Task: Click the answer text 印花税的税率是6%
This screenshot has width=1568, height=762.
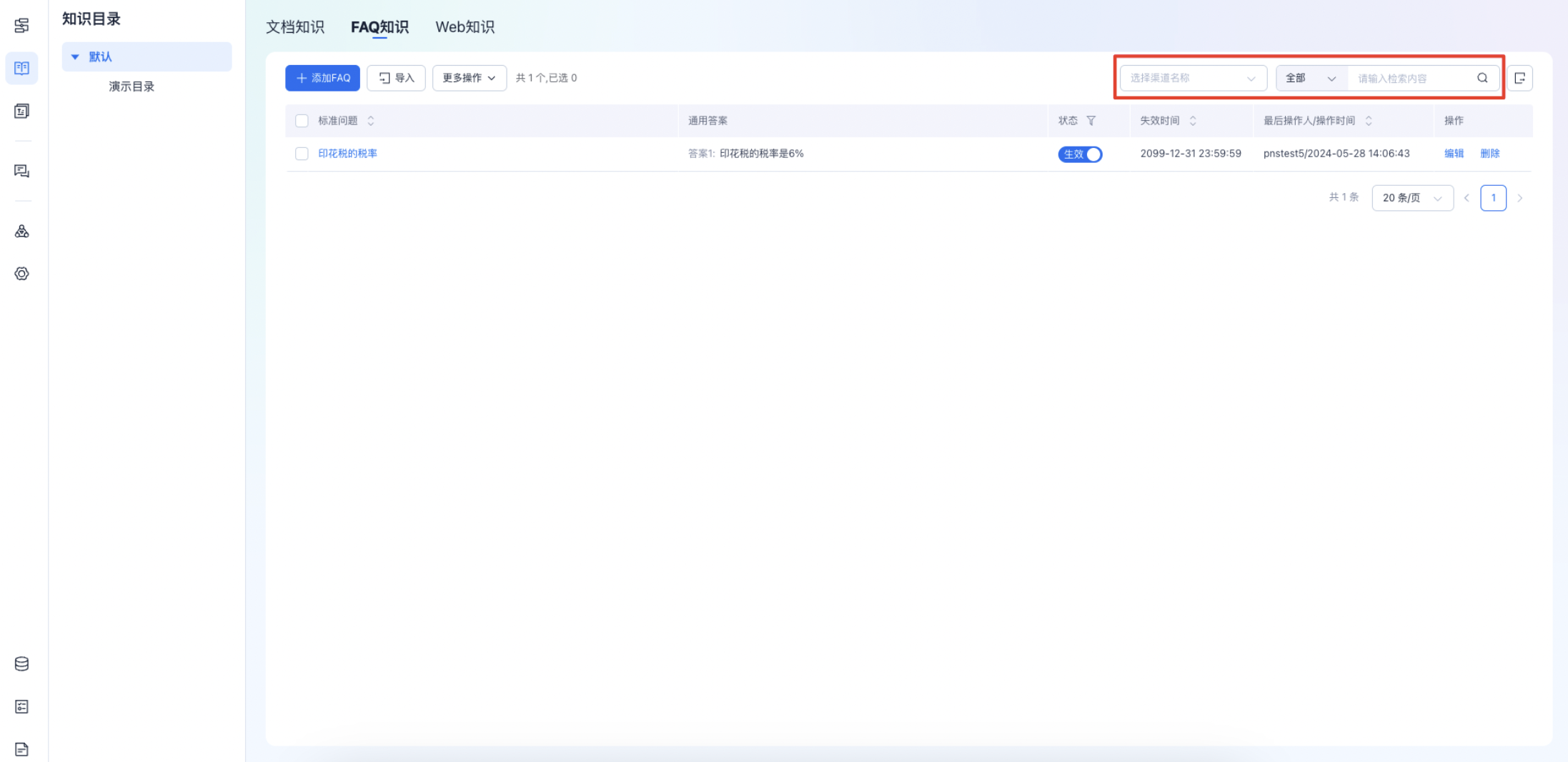Action: coord(762,154)
